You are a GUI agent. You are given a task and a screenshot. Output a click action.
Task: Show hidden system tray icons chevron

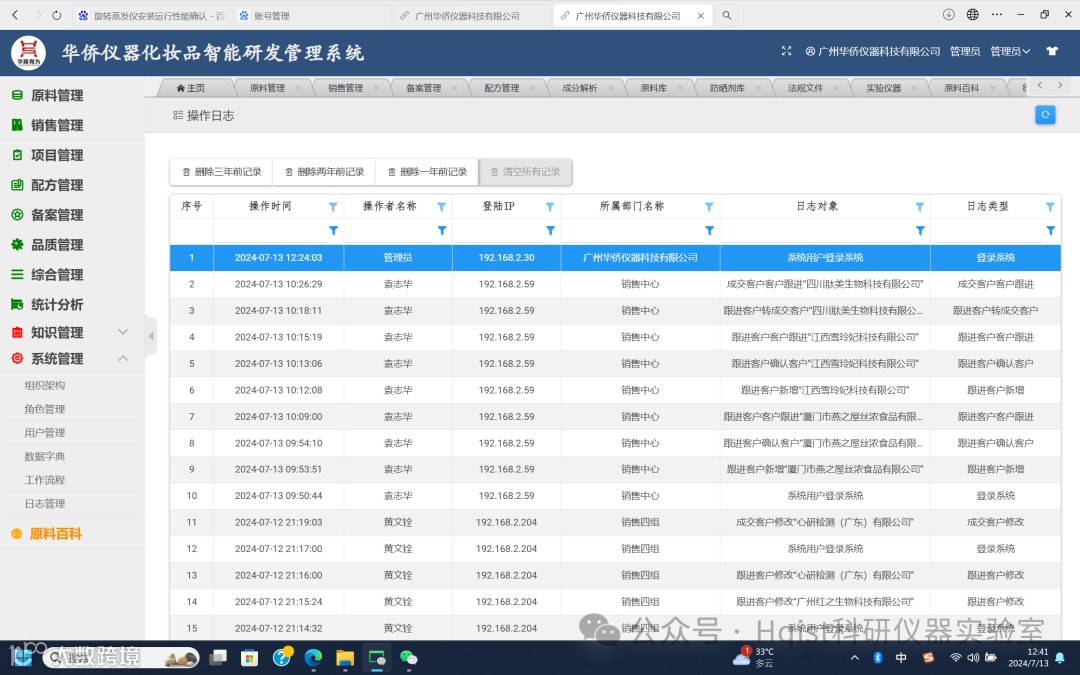point(854,658)
